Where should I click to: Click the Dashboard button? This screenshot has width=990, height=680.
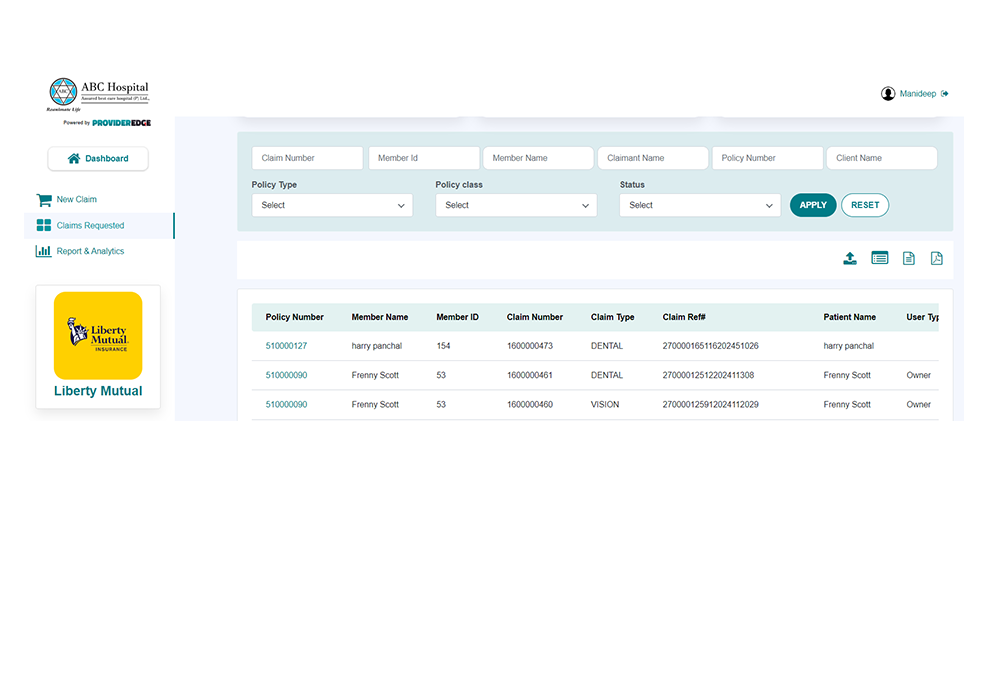(98, 159)
